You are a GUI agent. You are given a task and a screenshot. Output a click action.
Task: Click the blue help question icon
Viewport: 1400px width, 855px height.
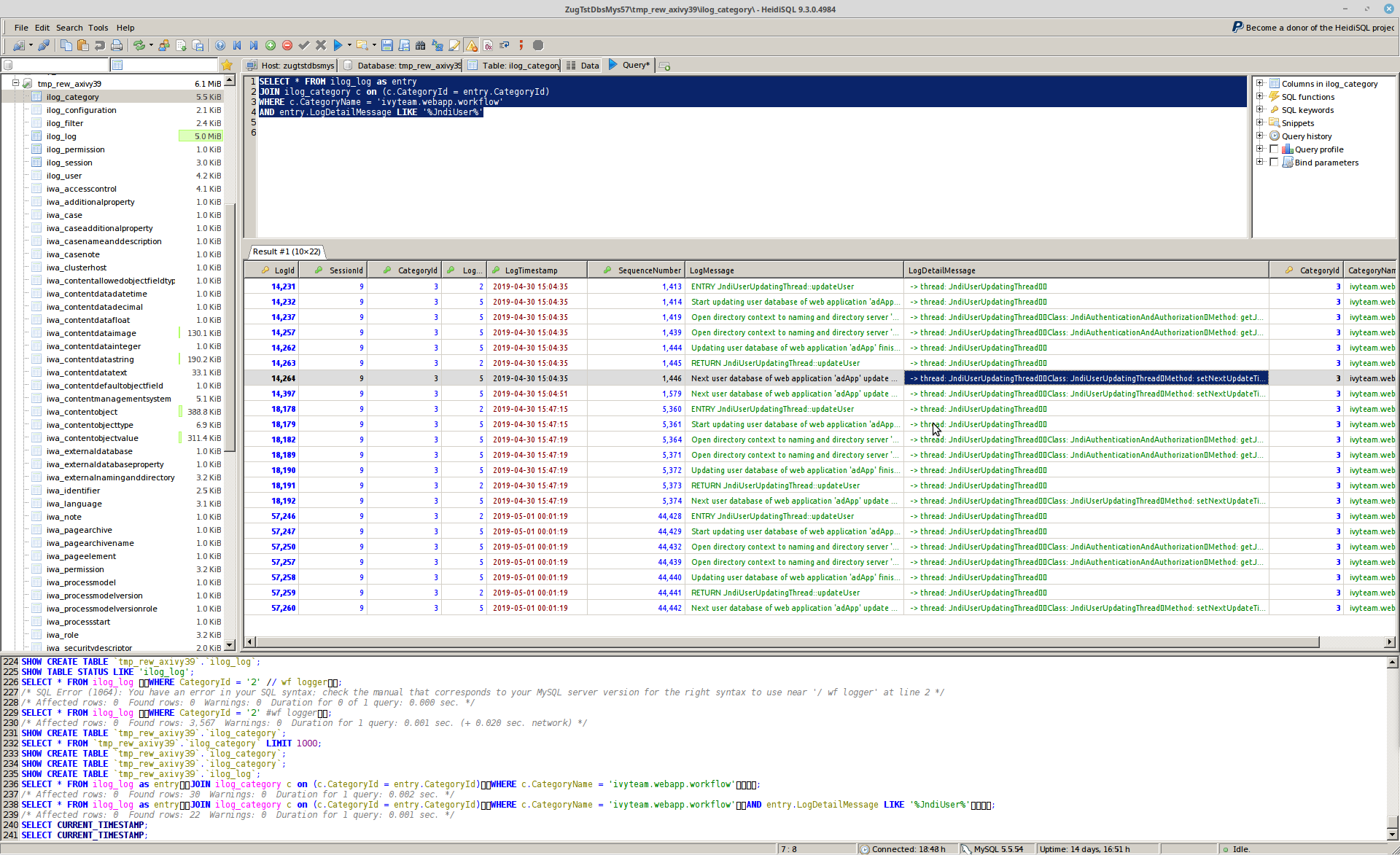pos(220,45)
